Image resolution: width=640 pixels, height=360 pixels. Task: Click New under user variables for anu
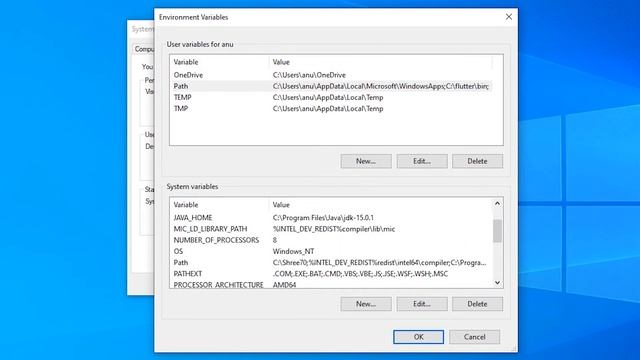tap(366, 161)
